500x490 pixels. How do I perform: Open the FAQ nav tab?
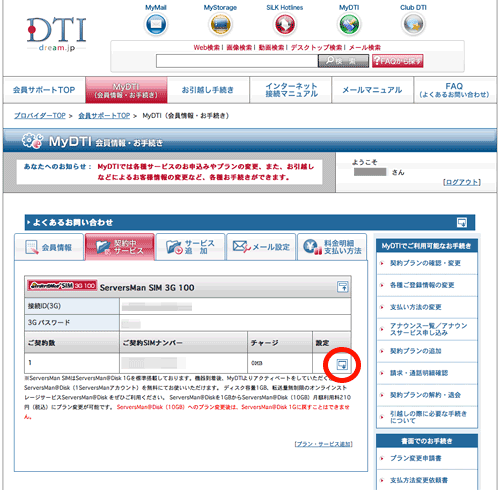click(454, 90)
